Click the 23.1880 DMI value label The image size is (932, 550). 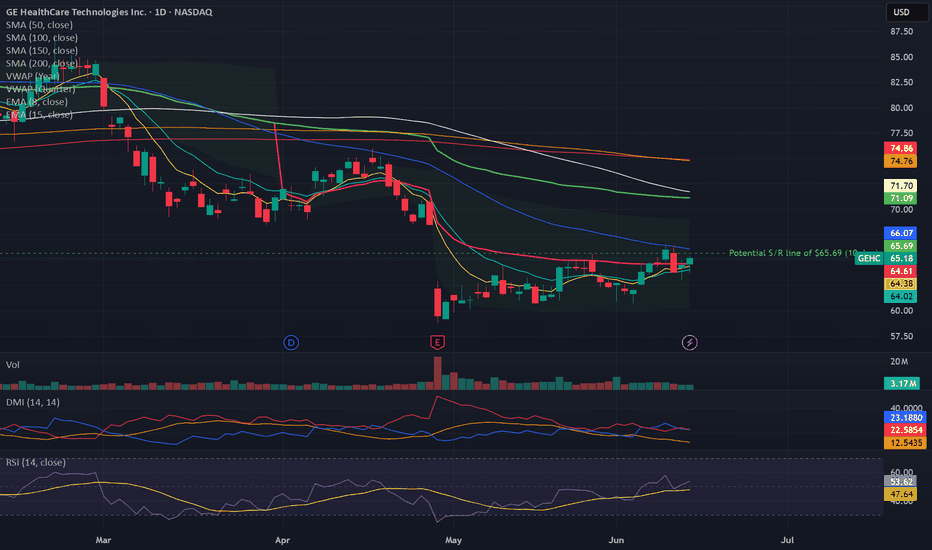coord(905,417)
